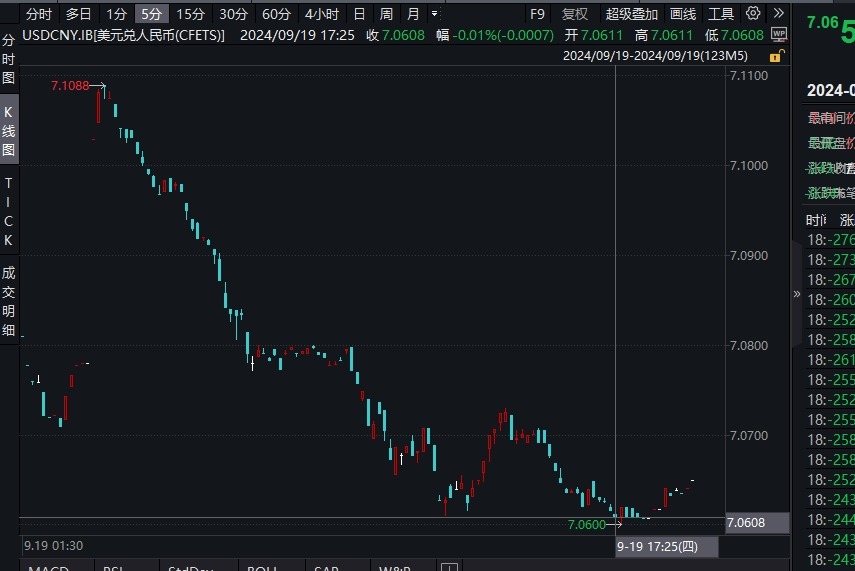The image size is (855, 571).
Task: Click the WP icon beside the low price
Action: coord(778,35)
